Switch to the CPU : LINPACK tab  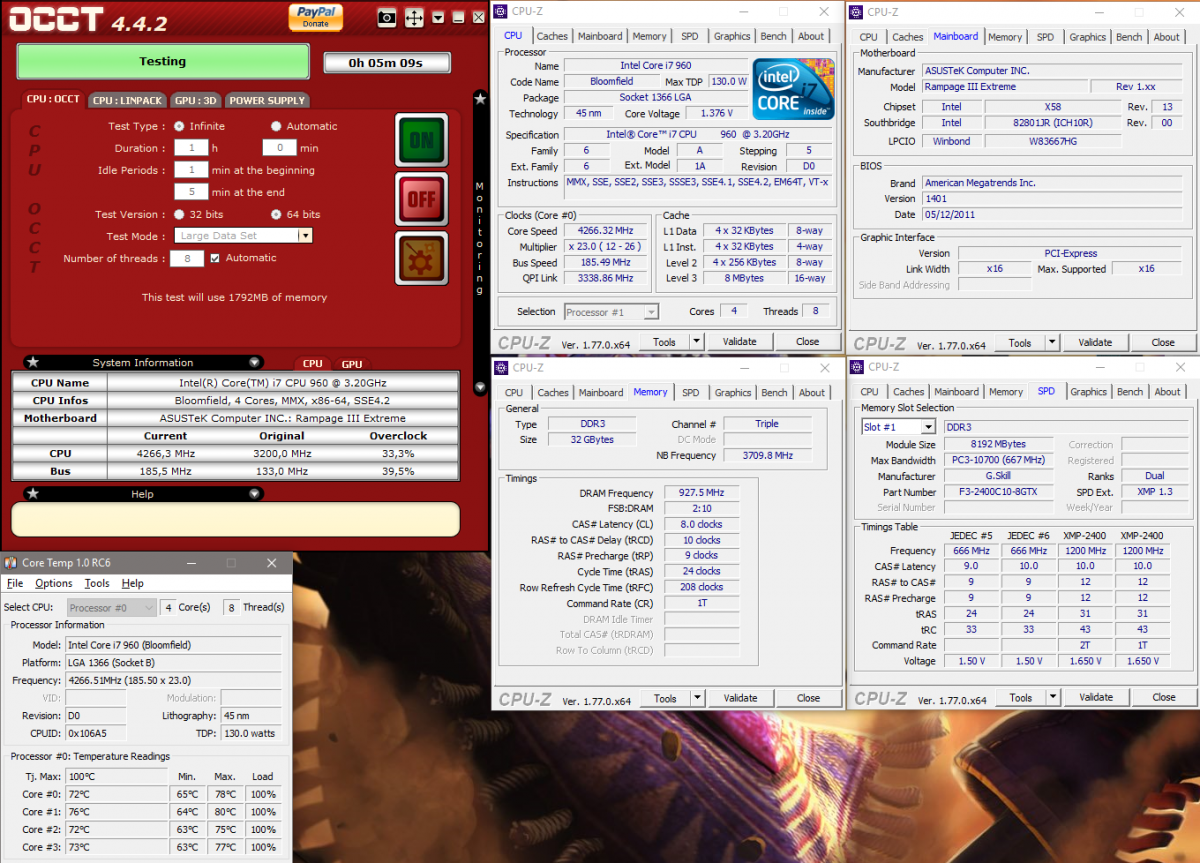point(127,101)
